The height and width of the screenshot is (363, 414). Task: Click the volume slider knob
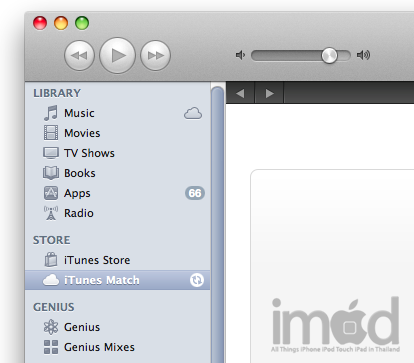tap(329, 55)
